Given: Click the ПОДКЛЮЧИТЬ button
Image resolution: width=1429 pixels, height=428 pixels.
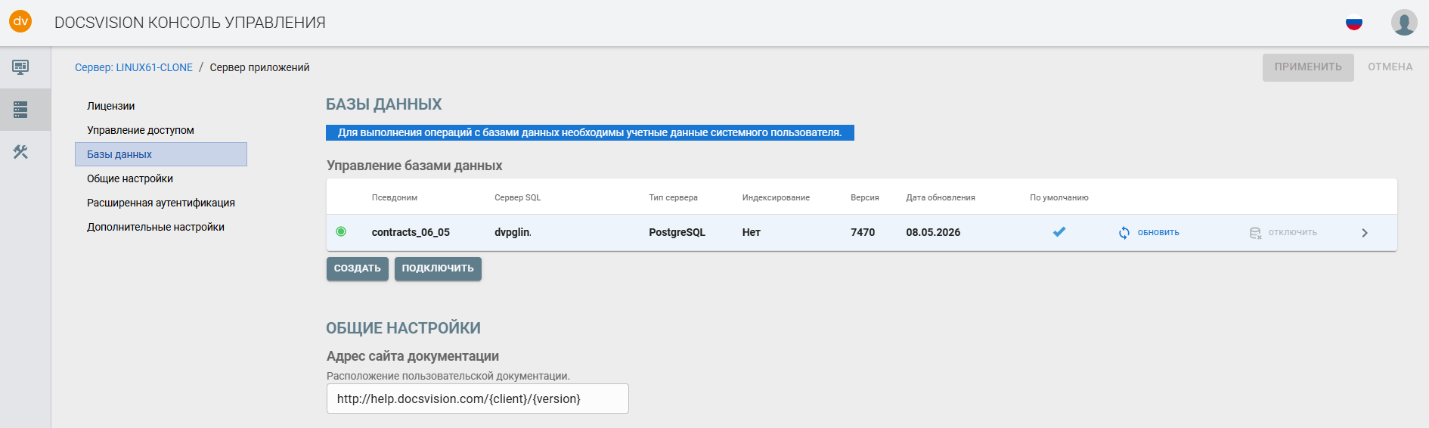Looking at the screenshot, I should [438, 268].
